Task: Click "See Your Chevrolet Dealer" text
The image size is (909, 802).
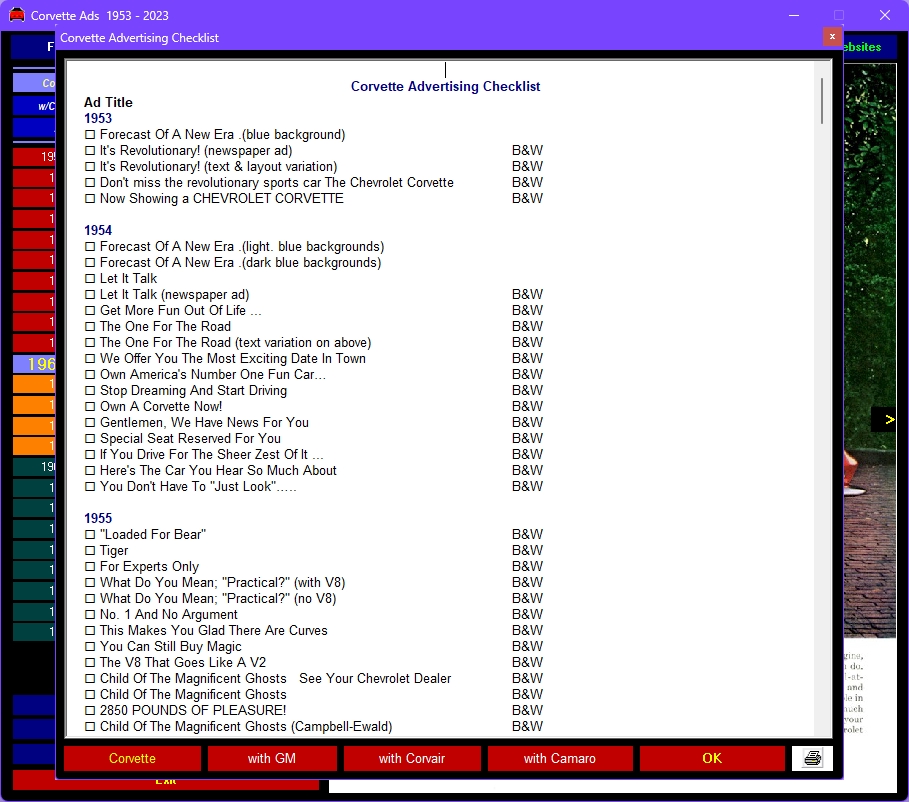Action: pyautogui.click(x=375, y=678)
